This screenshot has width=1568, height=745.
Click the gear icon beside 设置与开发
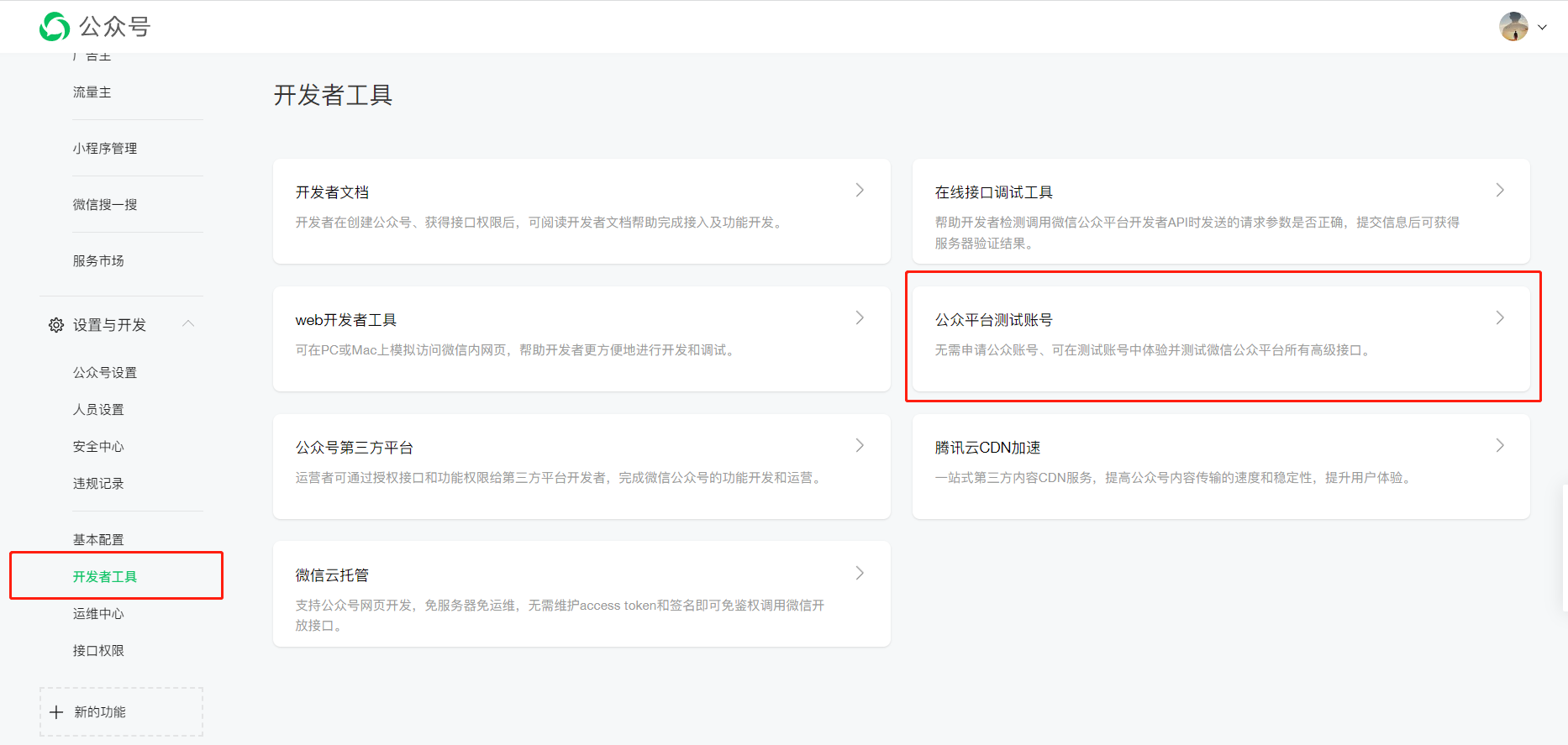tap(56, 325)
